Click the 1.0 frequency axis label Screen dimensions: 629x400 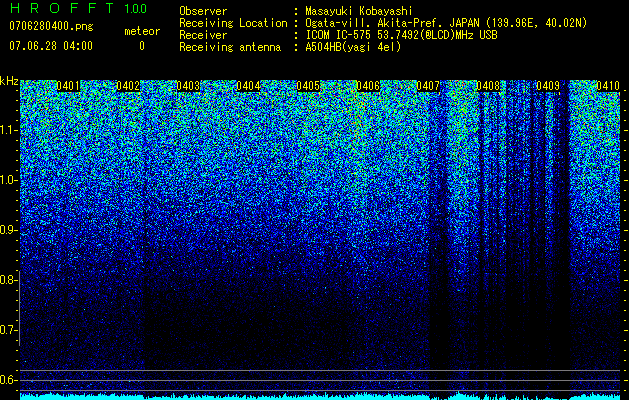[8, 180]
